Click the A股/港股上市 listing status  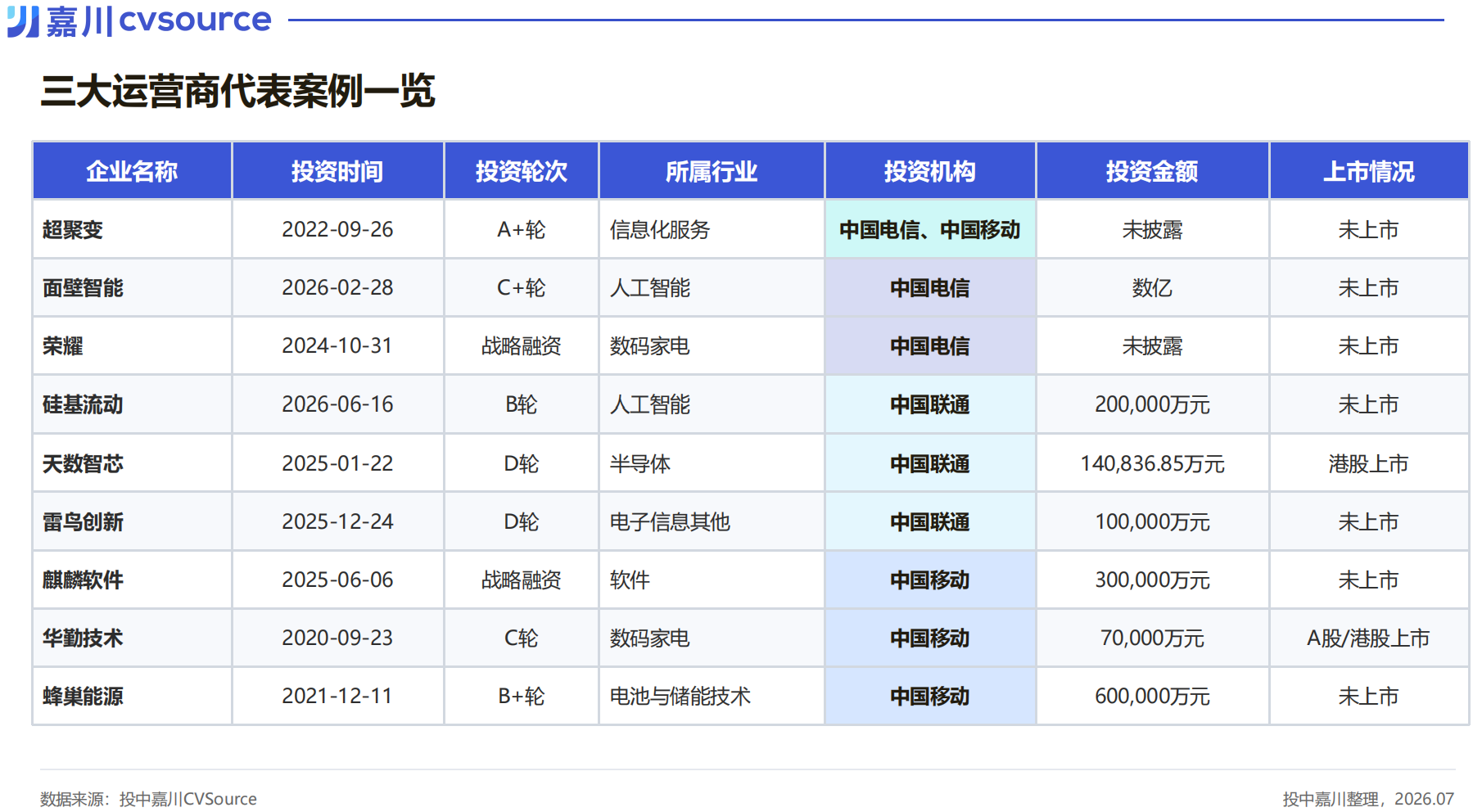(1369, 638)
